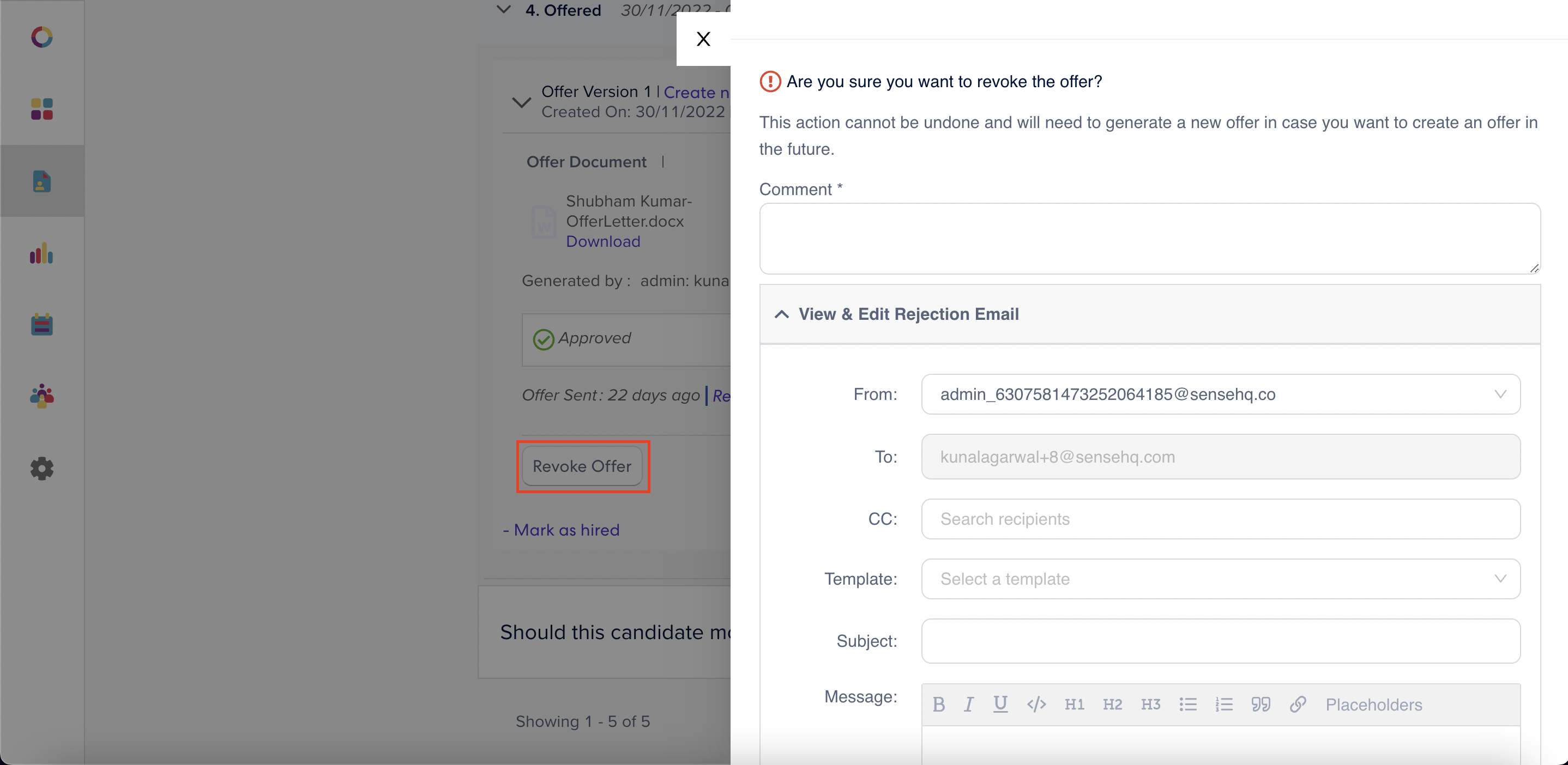Apply Italic formatting in the message editor
This screenshot has height=765, width=1568.
[x=969, y=704]
